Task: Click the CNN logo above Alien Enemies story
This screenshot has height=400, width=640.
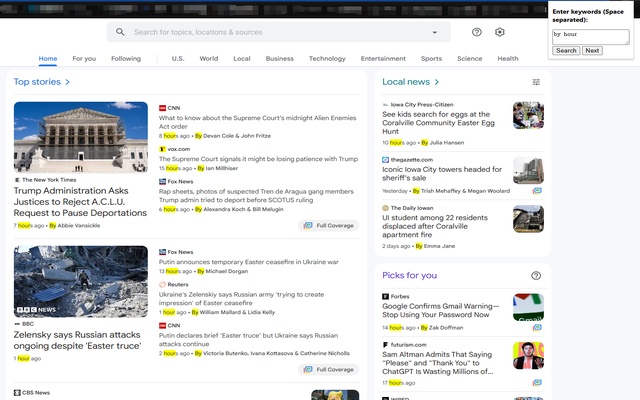Action: (x=162, y=108)
